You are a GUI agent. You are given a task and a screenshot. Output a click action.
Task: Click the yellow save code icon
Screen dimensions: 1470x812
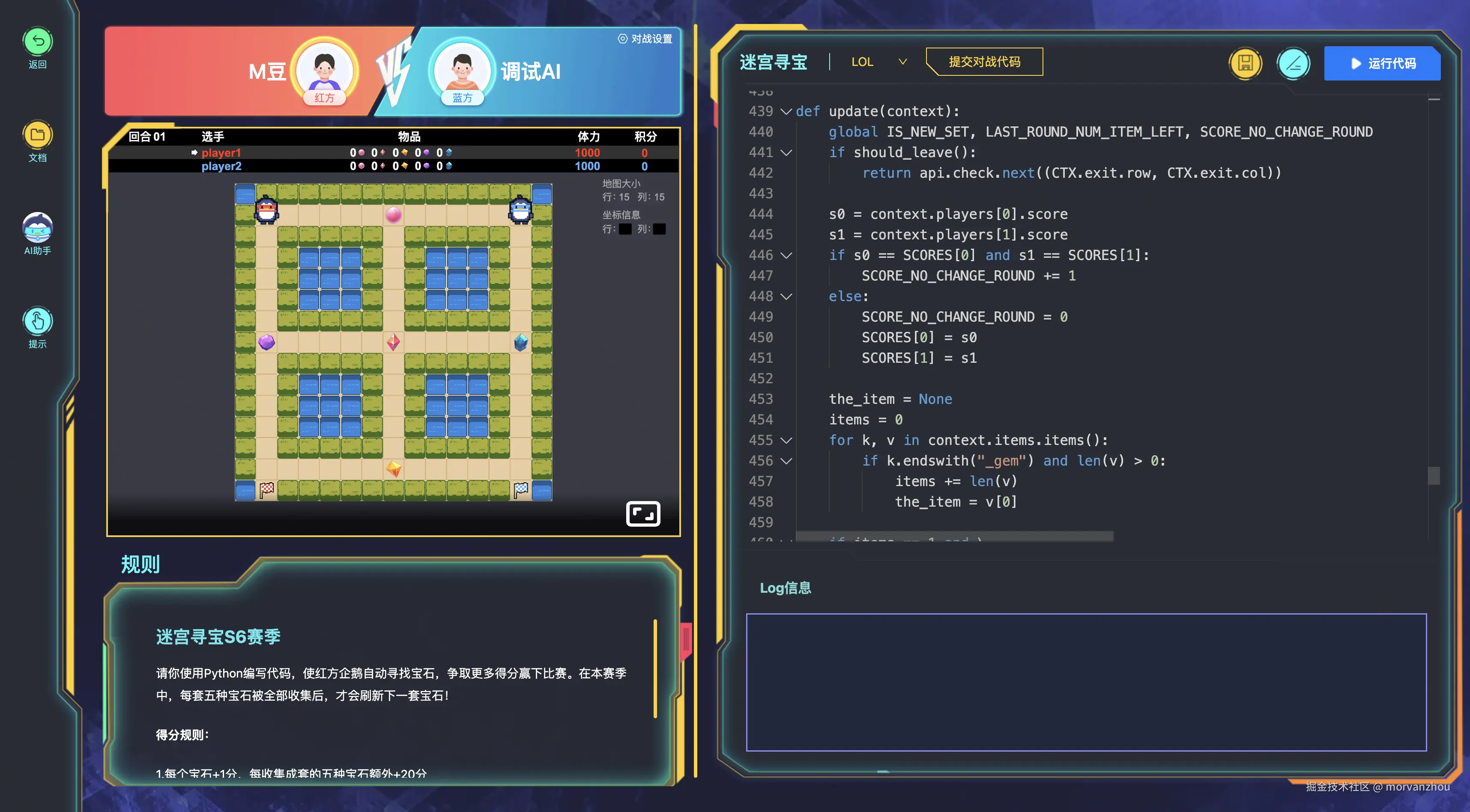coord(1245,63)
